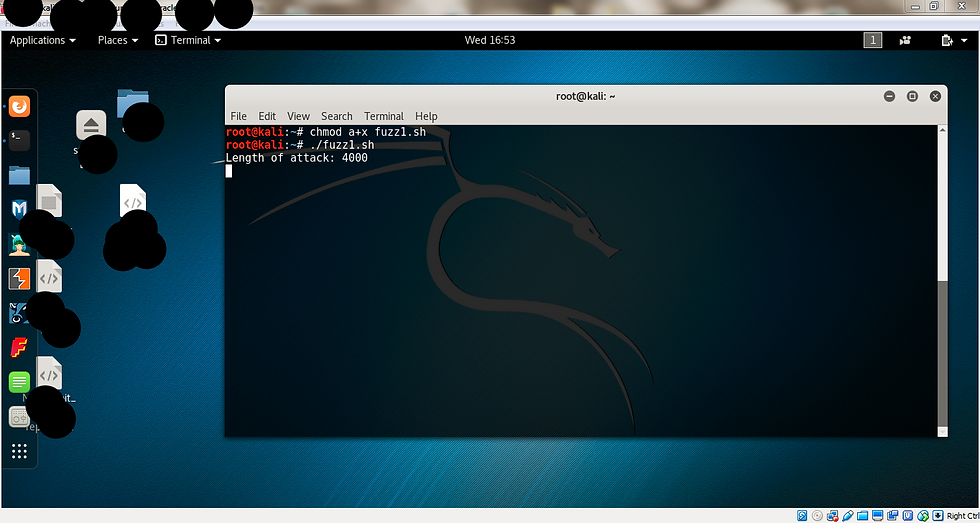Open the Files manager dock icon

click(19, 175)
